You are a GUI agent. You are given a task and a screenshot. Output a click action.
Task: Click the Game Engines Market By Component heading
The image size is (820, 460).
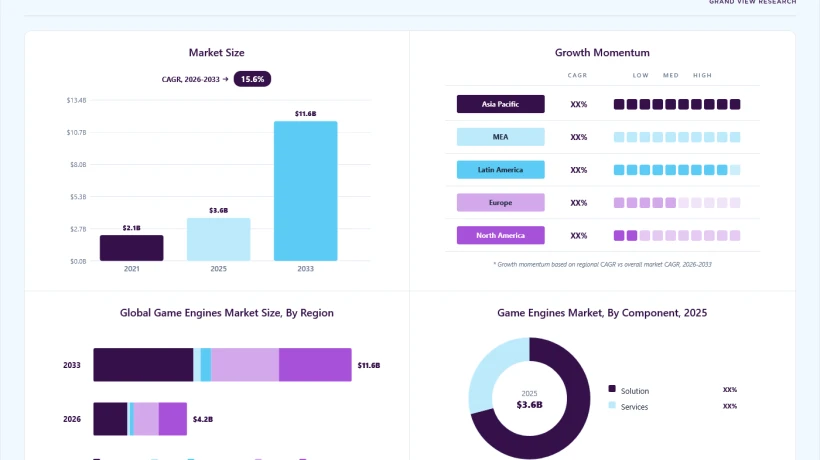(602, 313)
